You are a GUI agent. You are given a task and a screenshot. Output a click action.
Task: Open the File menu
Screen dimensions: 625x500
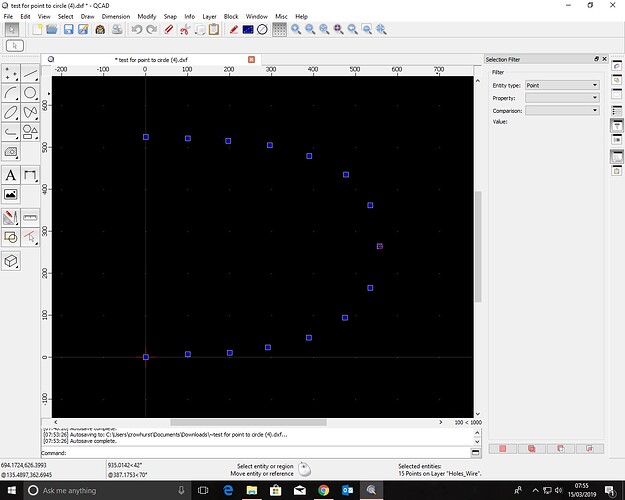coord(8,16)
